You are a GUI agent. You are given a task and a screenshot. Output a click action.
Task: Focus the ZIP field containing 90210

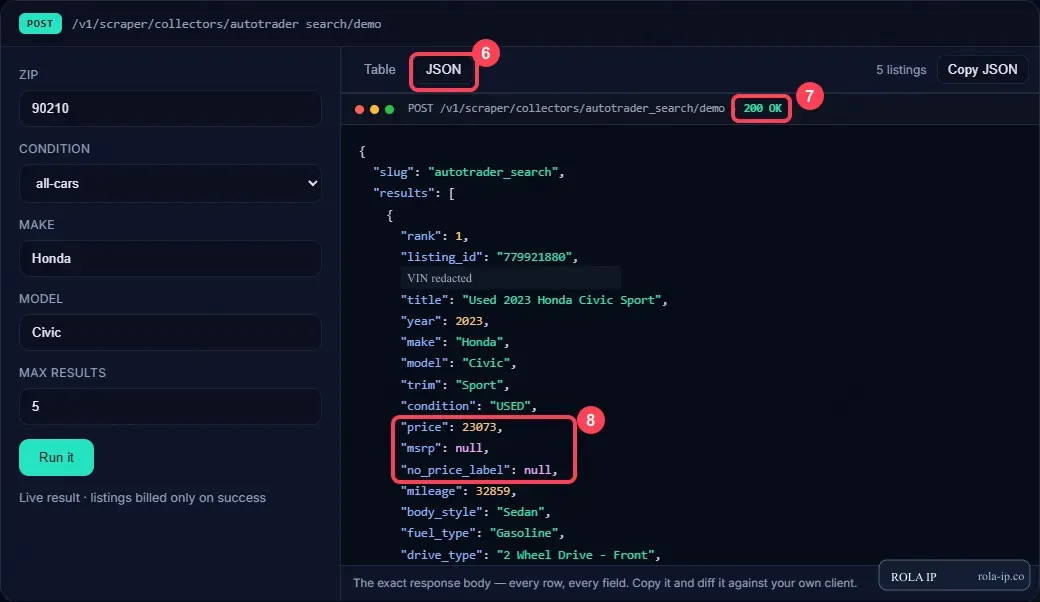pos(170,108)
